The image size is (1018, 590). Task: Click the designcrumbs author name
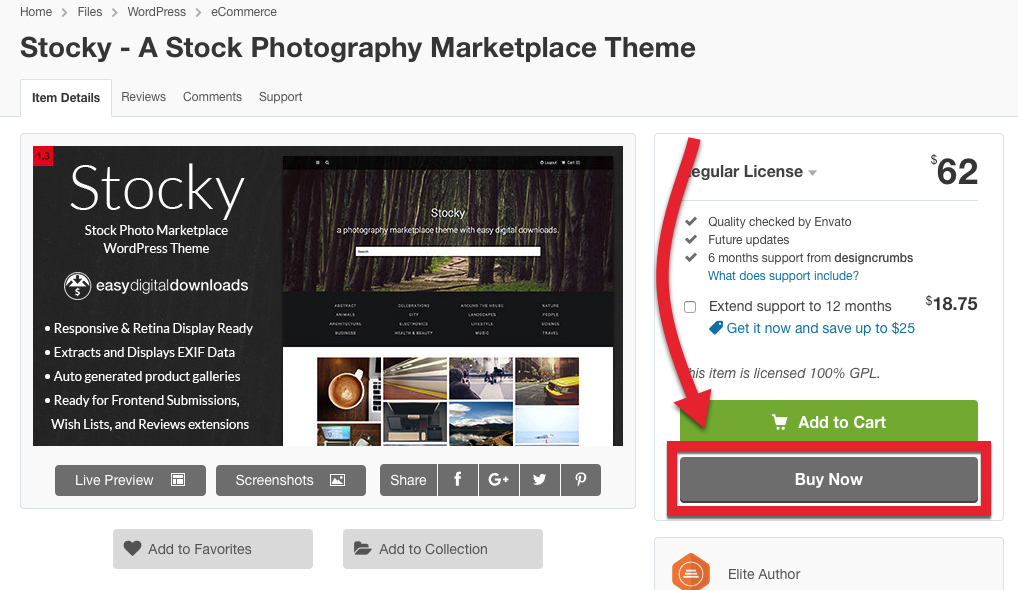click(x=873, y=258)
